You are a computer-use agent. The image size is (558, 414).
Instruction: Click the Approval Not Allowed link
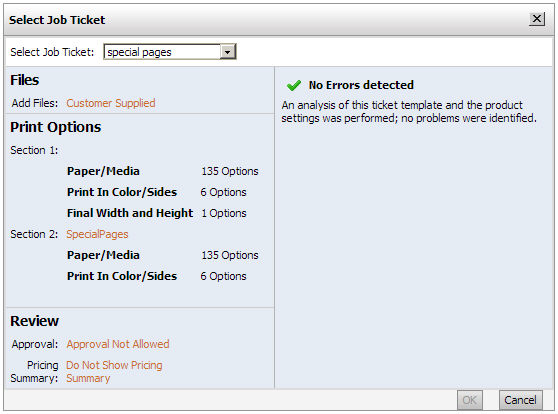(x=118, y=344)
